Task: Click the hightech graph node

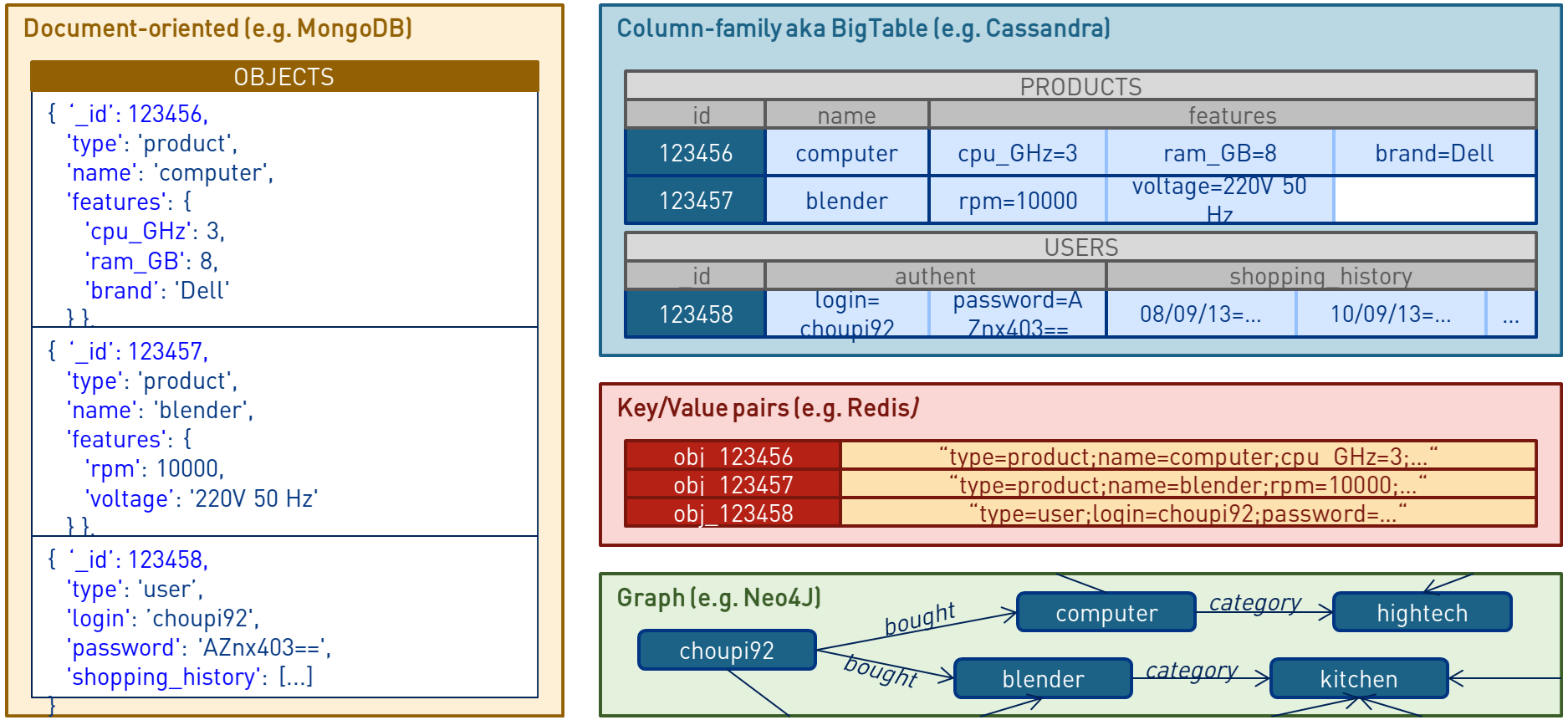Action: [1422, 613]
